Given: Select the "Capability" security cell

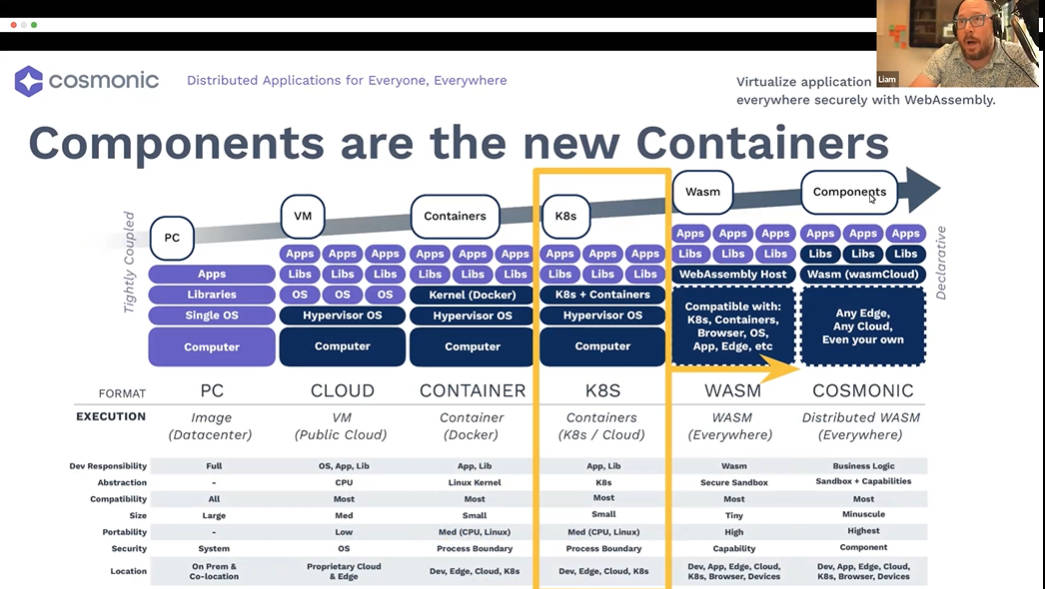Looking at the screenshot, I should 734,548.
